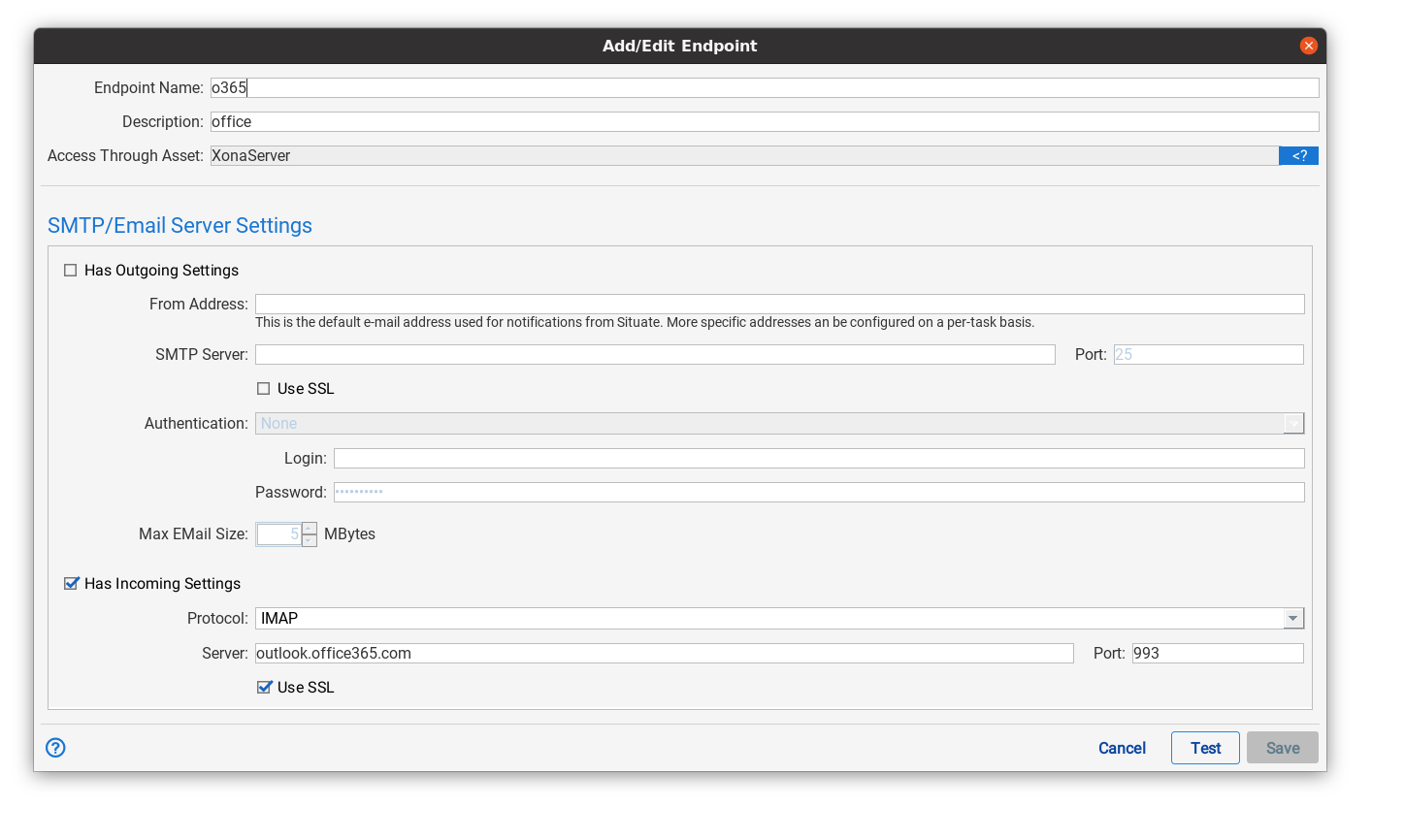Select the incoming Server address field
Screen dimensions: 1405x840
(664, 654)
